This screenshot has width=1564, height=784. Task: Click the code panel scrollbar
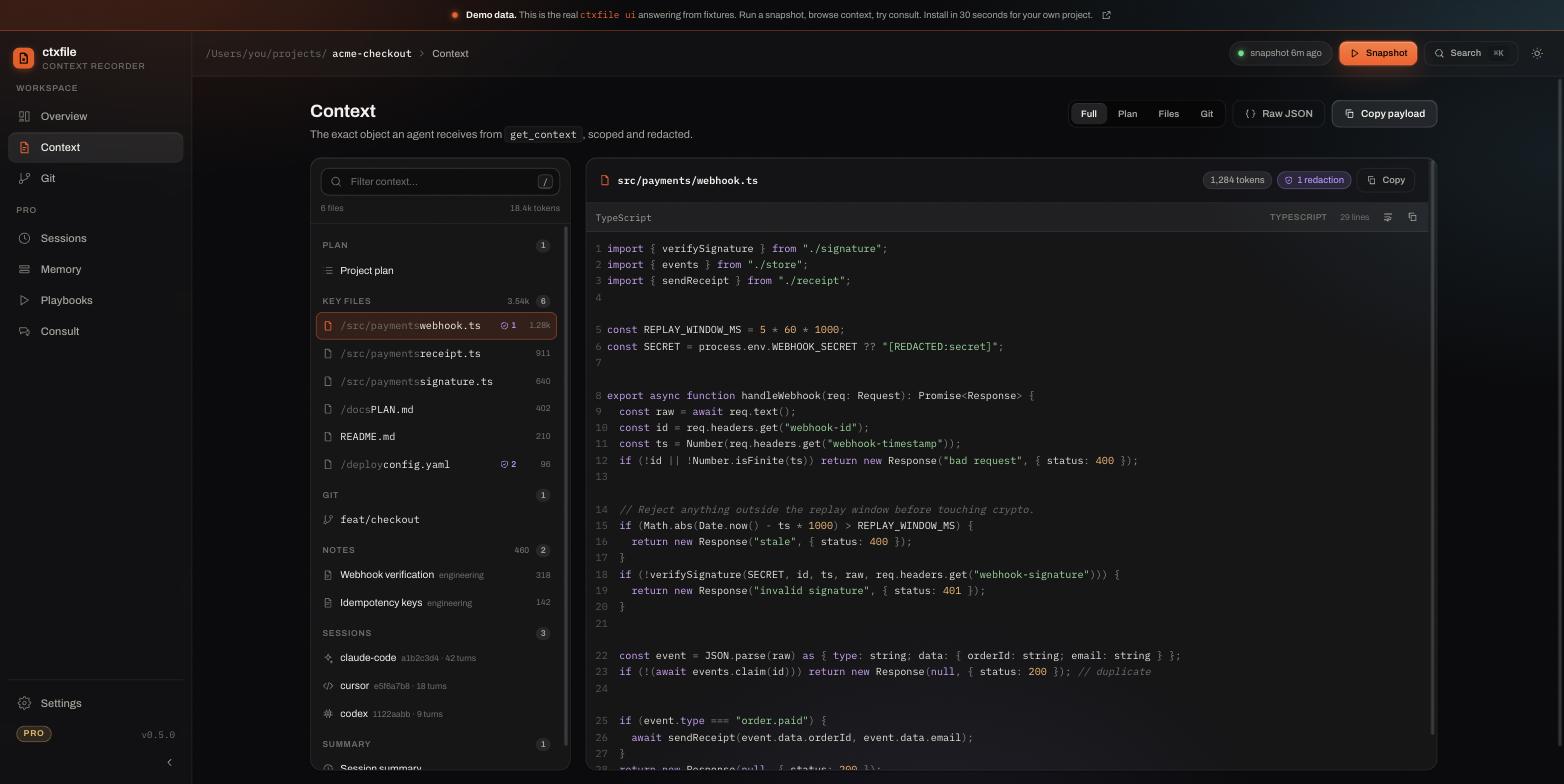pos(1432,447)
